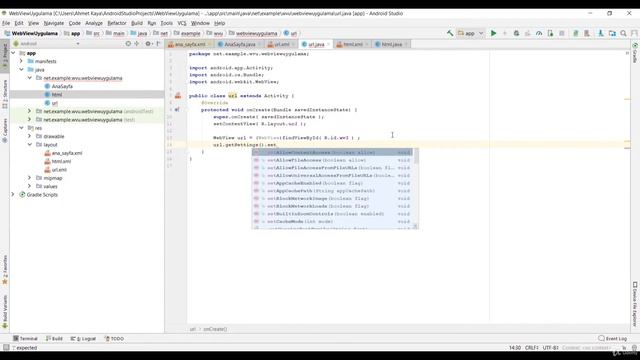This screenshot has height=360, width=640.
Task: Open the app run configuration dropdown
Action: [x=470, y=33]
